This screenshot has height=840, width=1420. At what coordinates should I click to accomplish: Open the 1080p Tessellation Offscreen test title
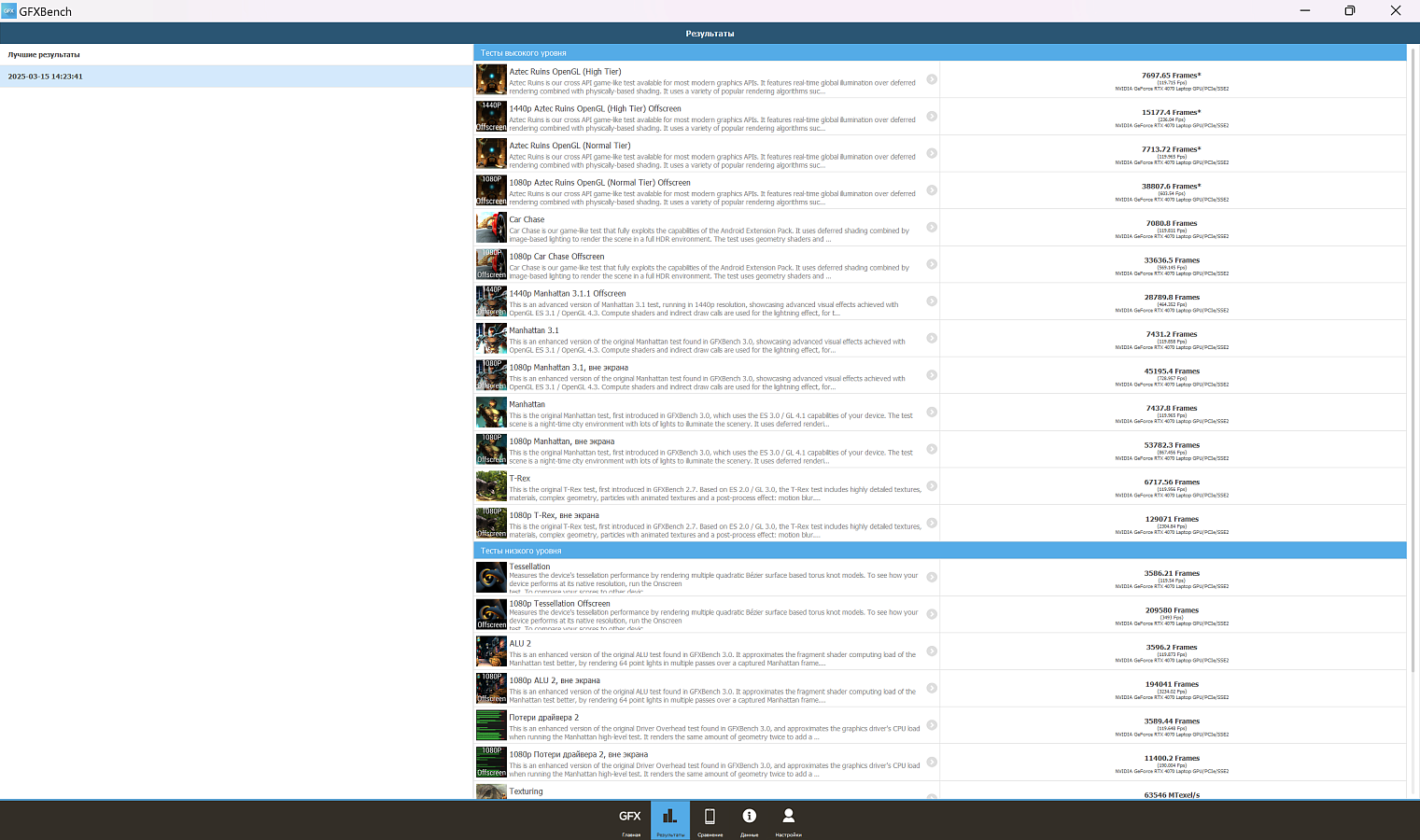tap(559, 604)
